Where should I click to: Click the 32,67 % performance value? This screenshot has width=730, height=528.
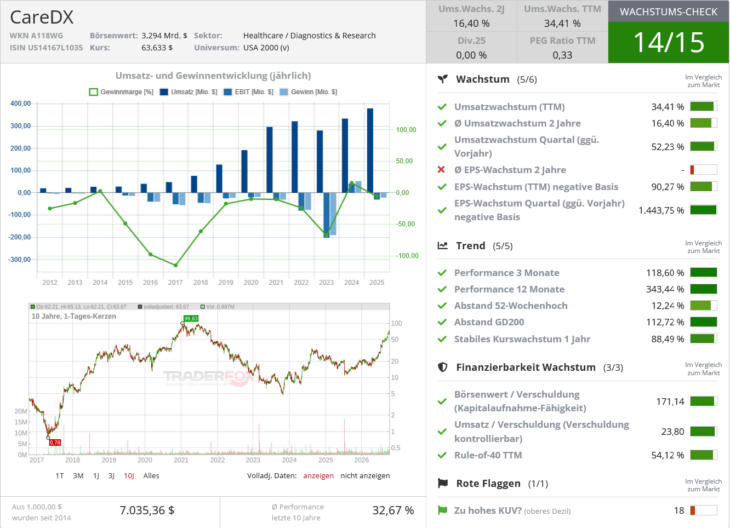[x=393, y=510]
